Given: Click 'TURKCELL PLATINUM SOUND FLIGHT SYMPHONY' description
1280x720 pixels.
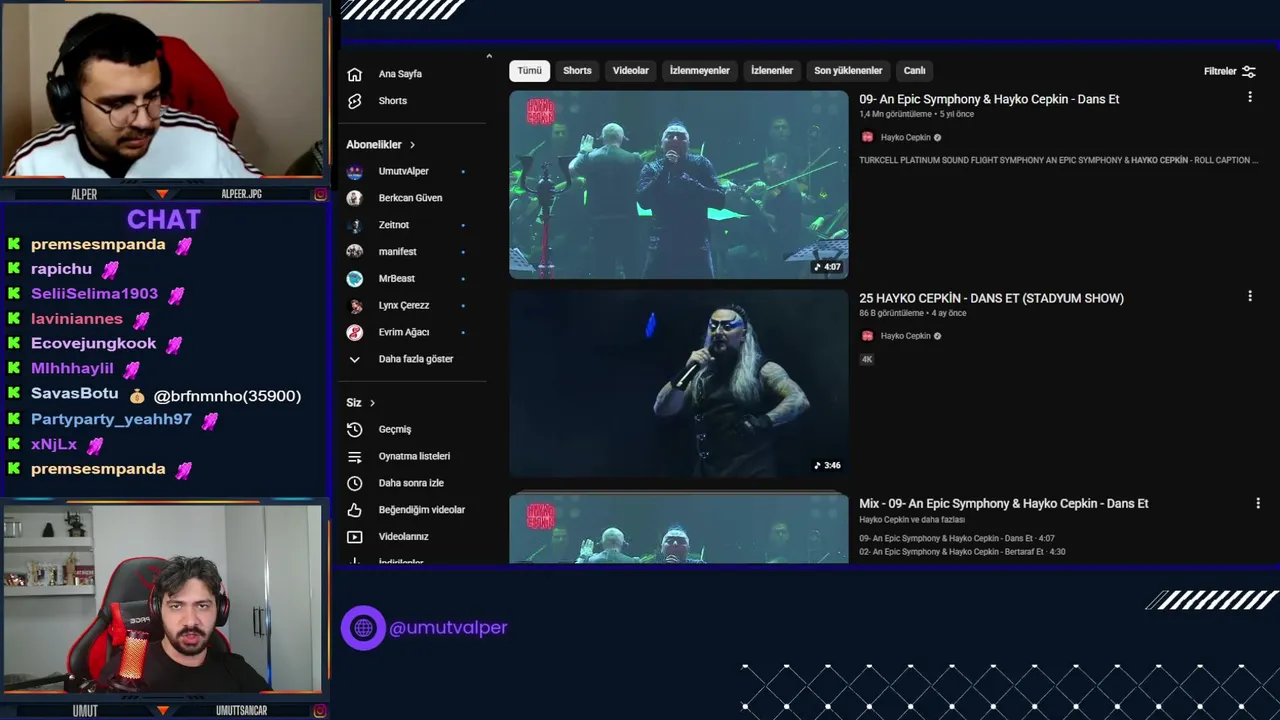Looking at the screenshot, I should pos(1058,160).
